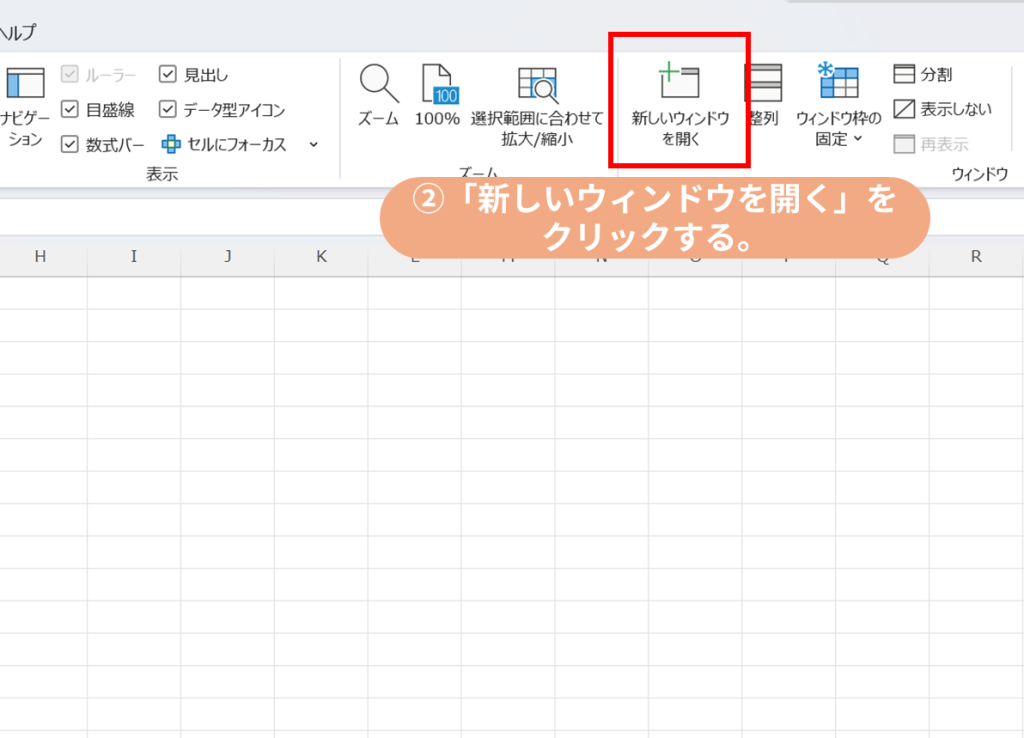Click the Zoom magnifier icon
The image size is (1024, 738).
[x=378, y=85]
